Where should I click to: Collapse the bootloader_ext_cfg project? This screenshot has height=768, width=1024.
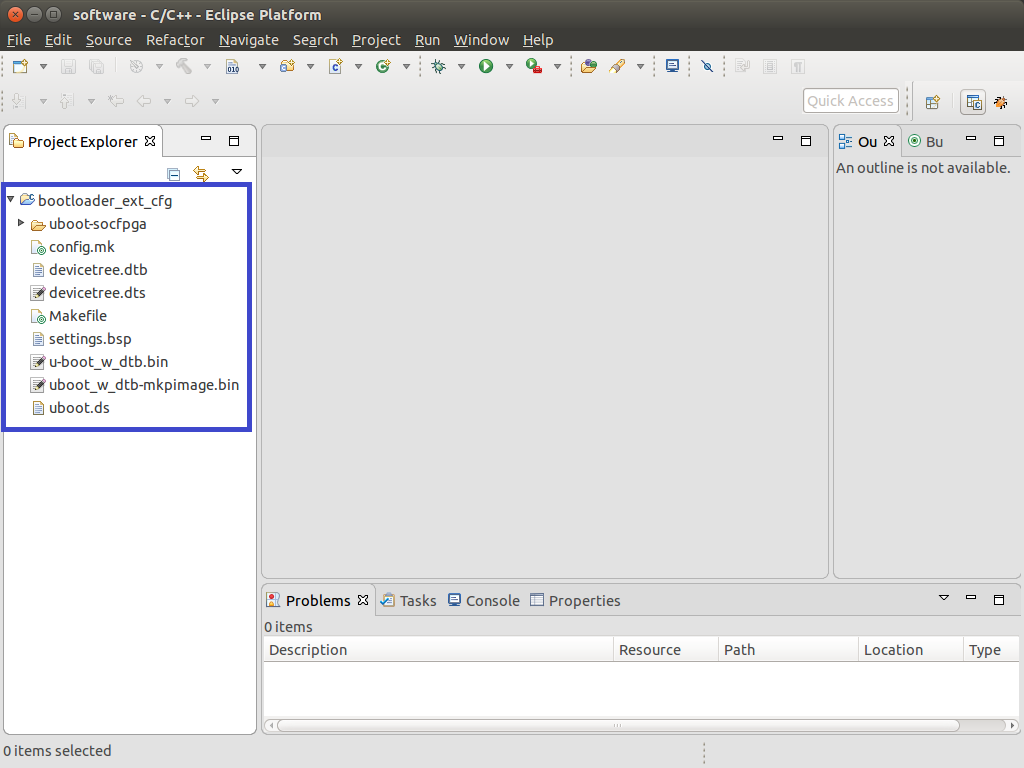(x=10, y=200)
